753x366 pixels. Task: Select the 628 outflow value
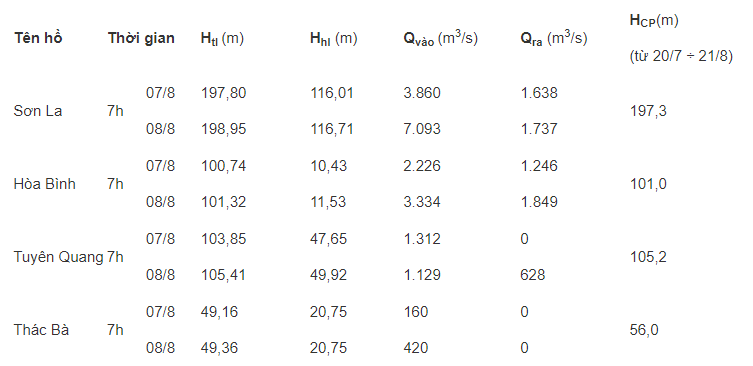[x=533, y=275]
